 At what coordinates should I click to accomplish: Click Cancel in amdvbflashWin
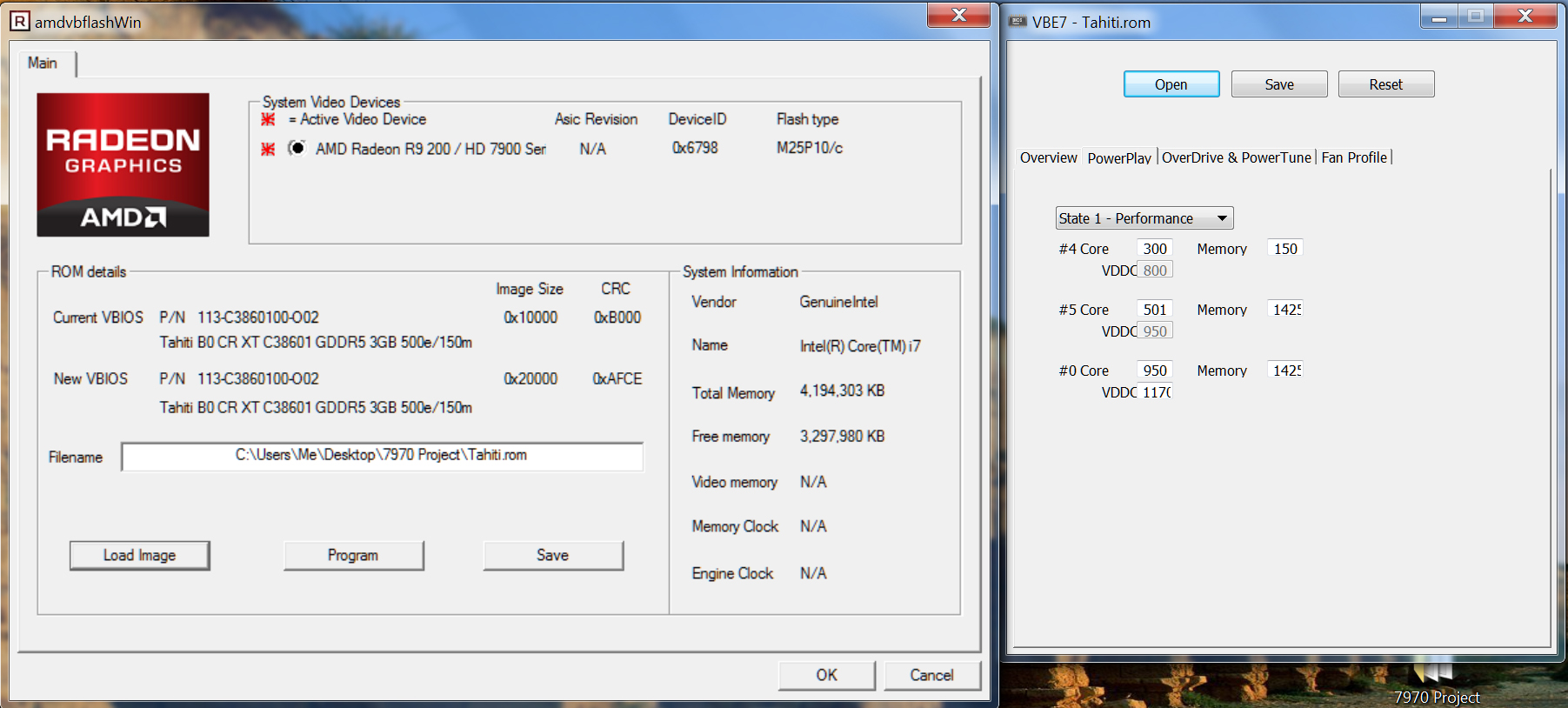pyautogui.click(x=931, y=675)
